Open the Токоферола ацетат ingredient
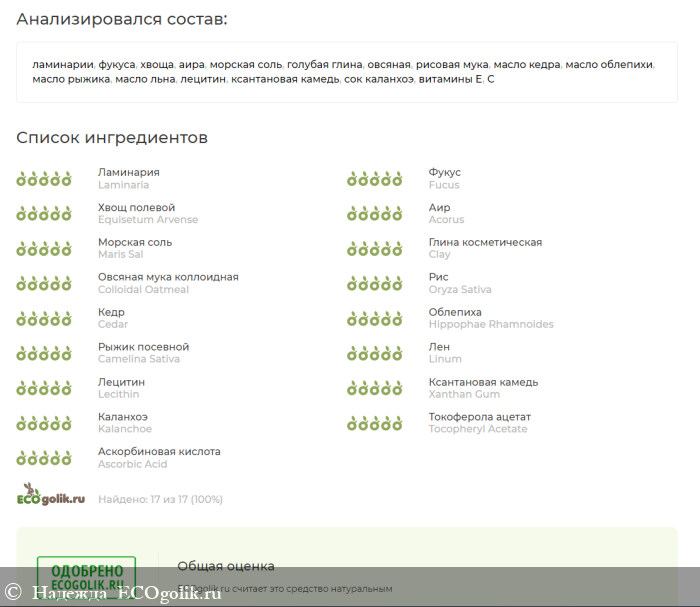700x607 pixels. tap(480, 417)
